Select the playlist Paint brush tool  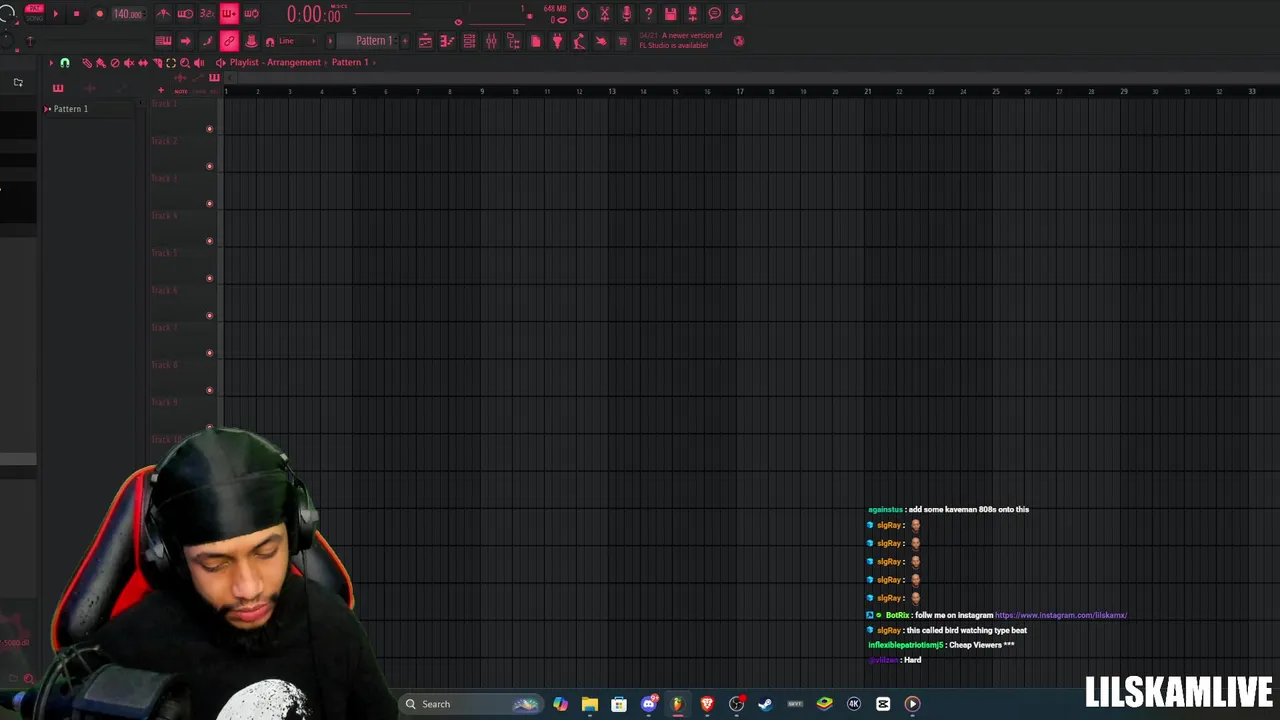[x=100, y=62]
